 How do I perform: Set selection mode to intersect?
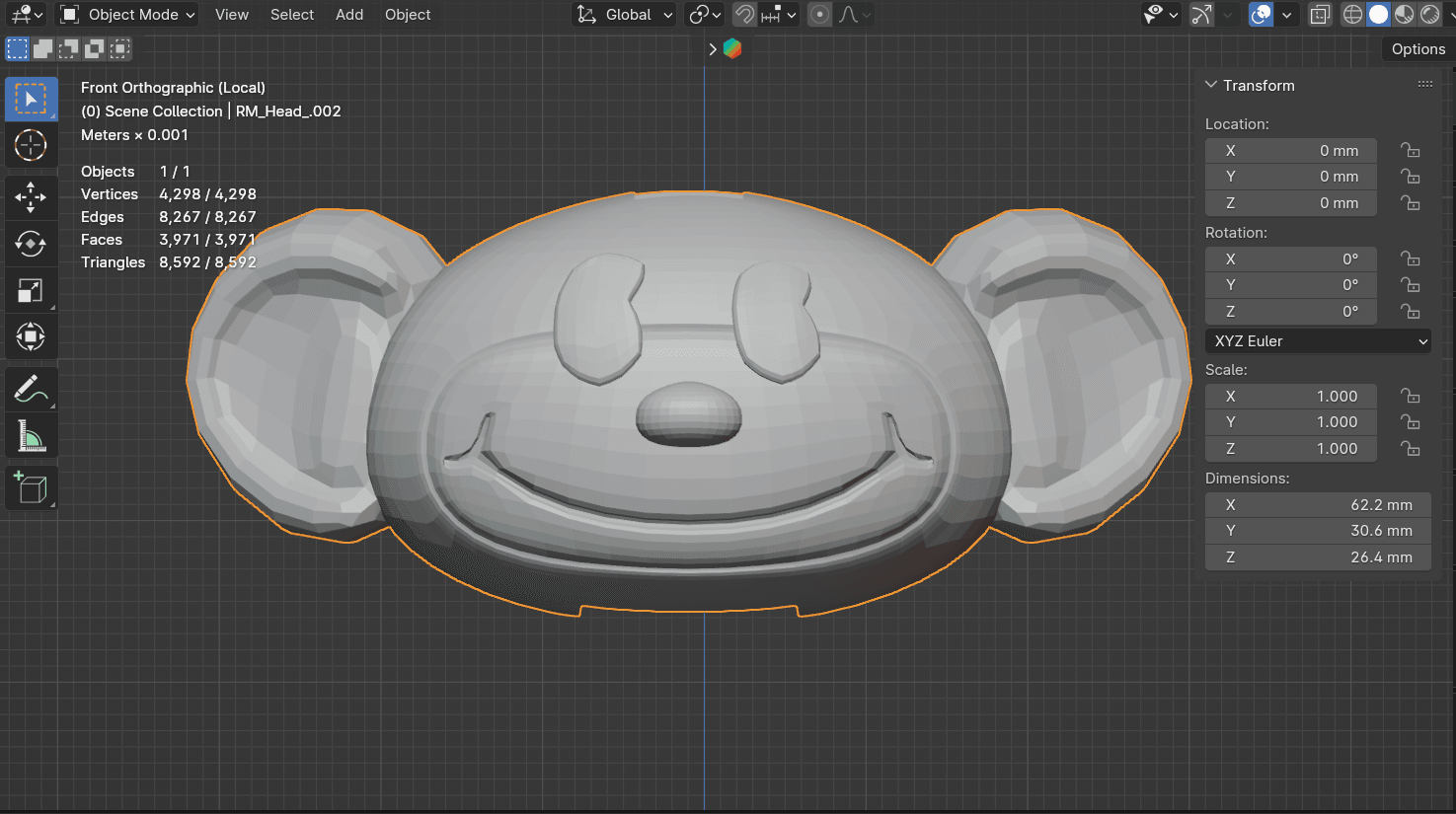pos(119,48)
